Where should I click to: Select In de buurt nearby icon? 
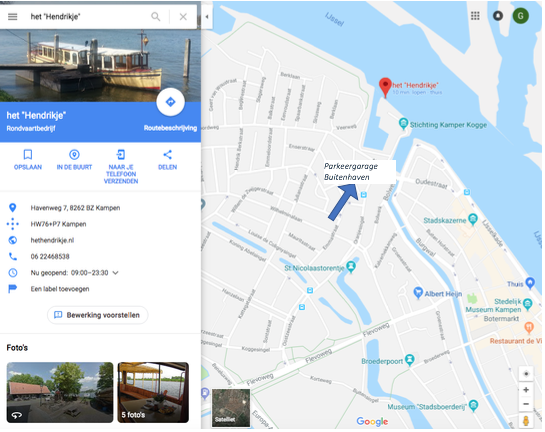74,160
